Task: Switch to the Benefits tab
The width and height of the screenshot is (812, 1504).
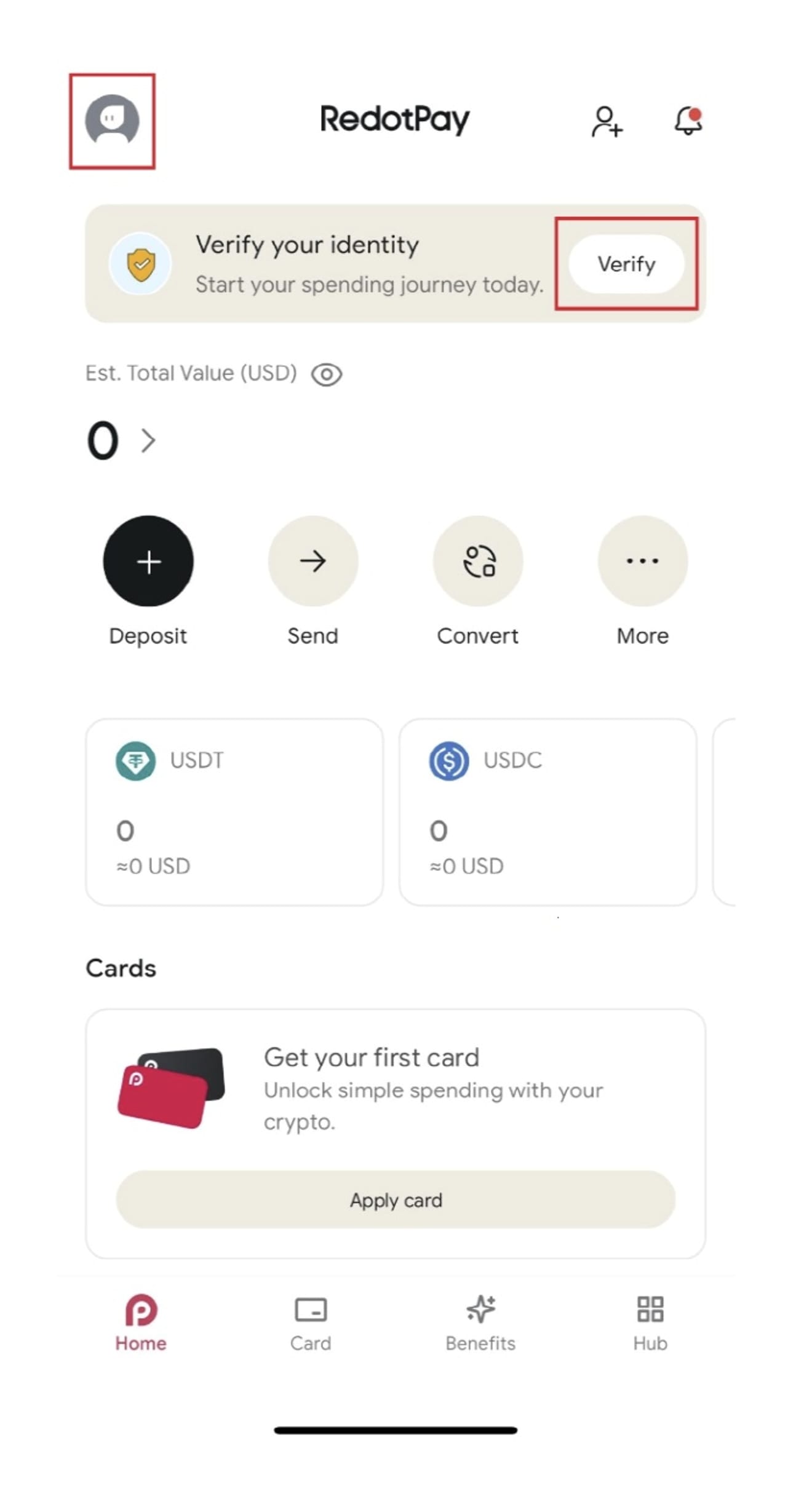Action: click(x=480, y=1323)
